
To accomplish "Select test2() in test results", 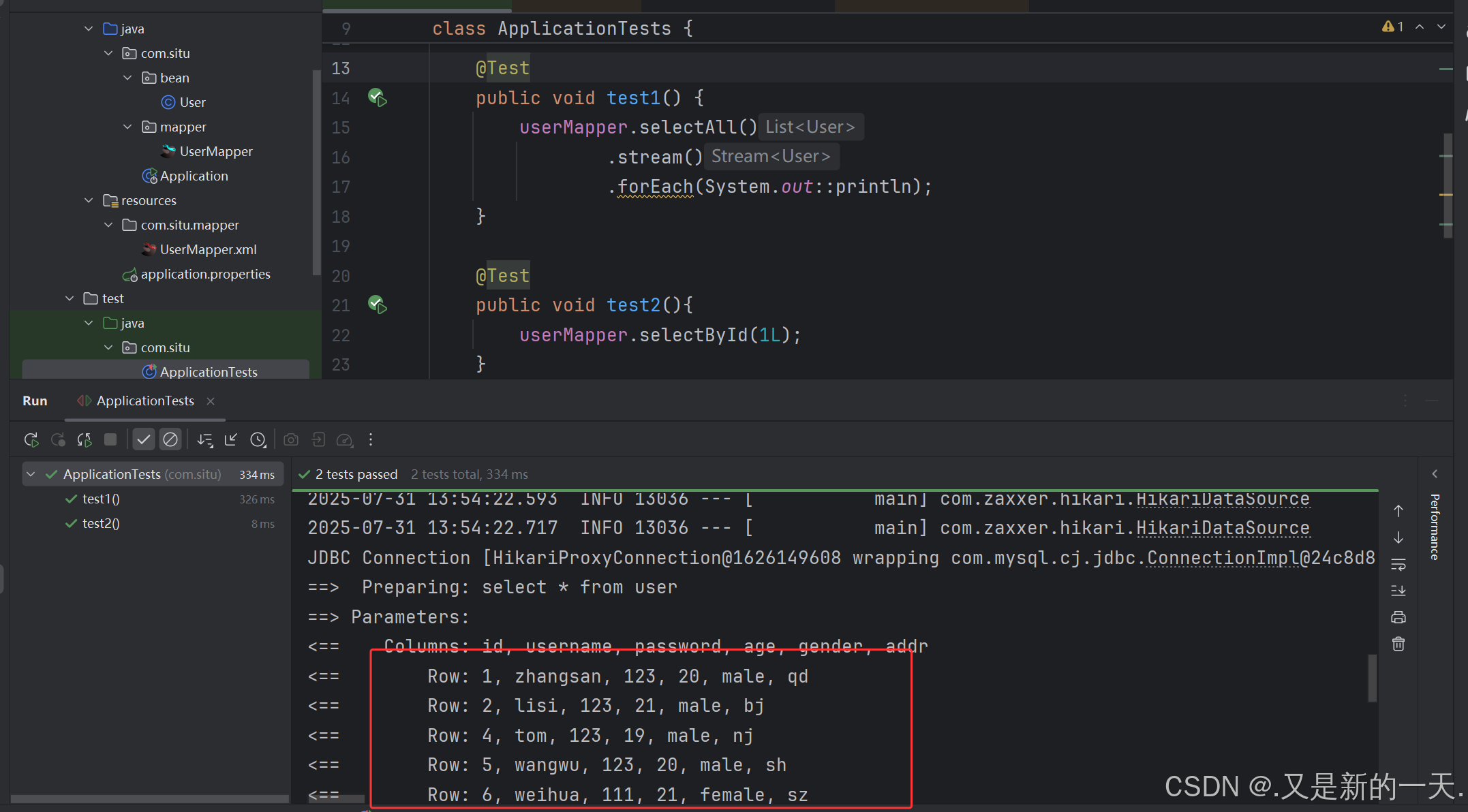I will click(x=101, y=523).
